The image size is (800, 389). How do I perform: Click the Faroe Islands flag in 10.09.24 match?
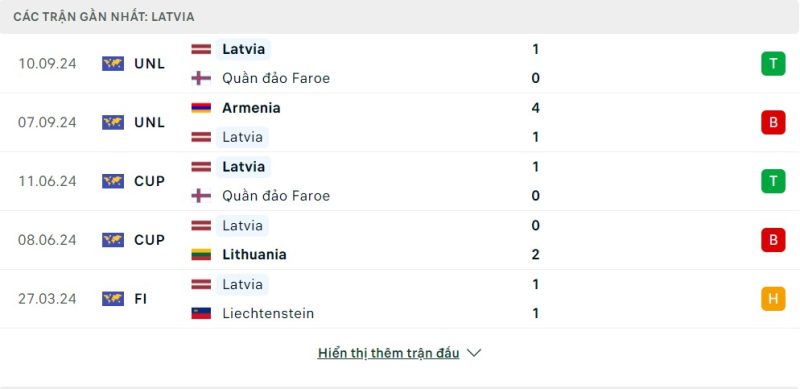point(201,78)
